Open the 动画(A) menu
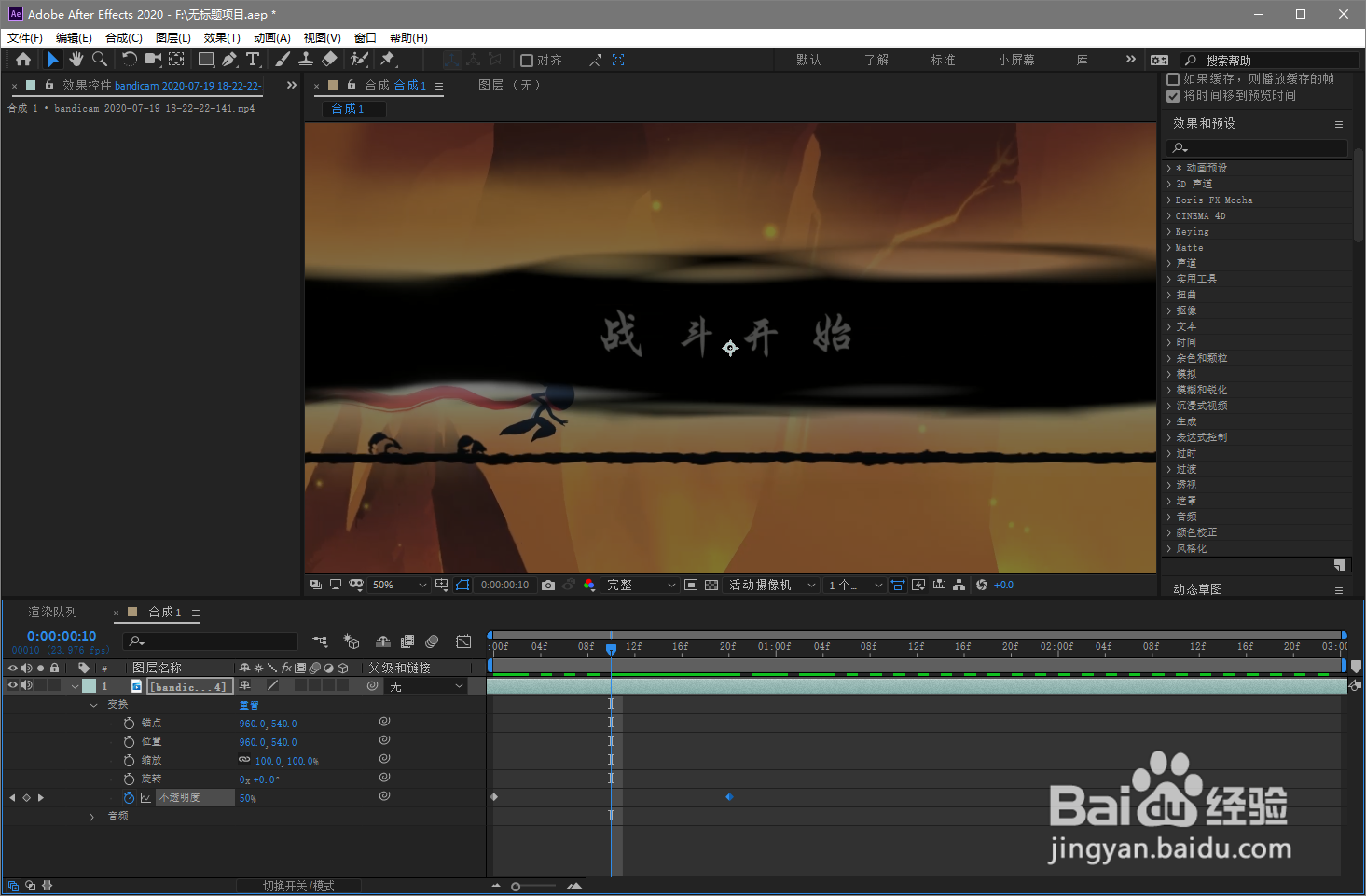The width and height of the screenshot is (1366, 896). click(272, 38)
